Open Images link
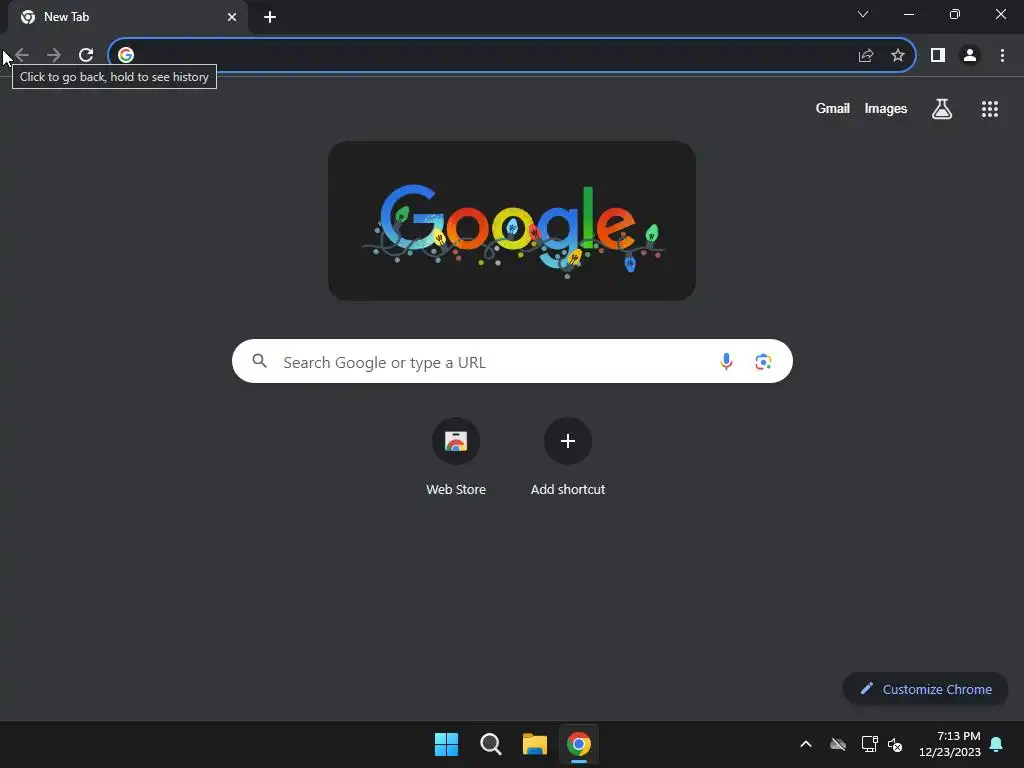 (x=886, y=108)
